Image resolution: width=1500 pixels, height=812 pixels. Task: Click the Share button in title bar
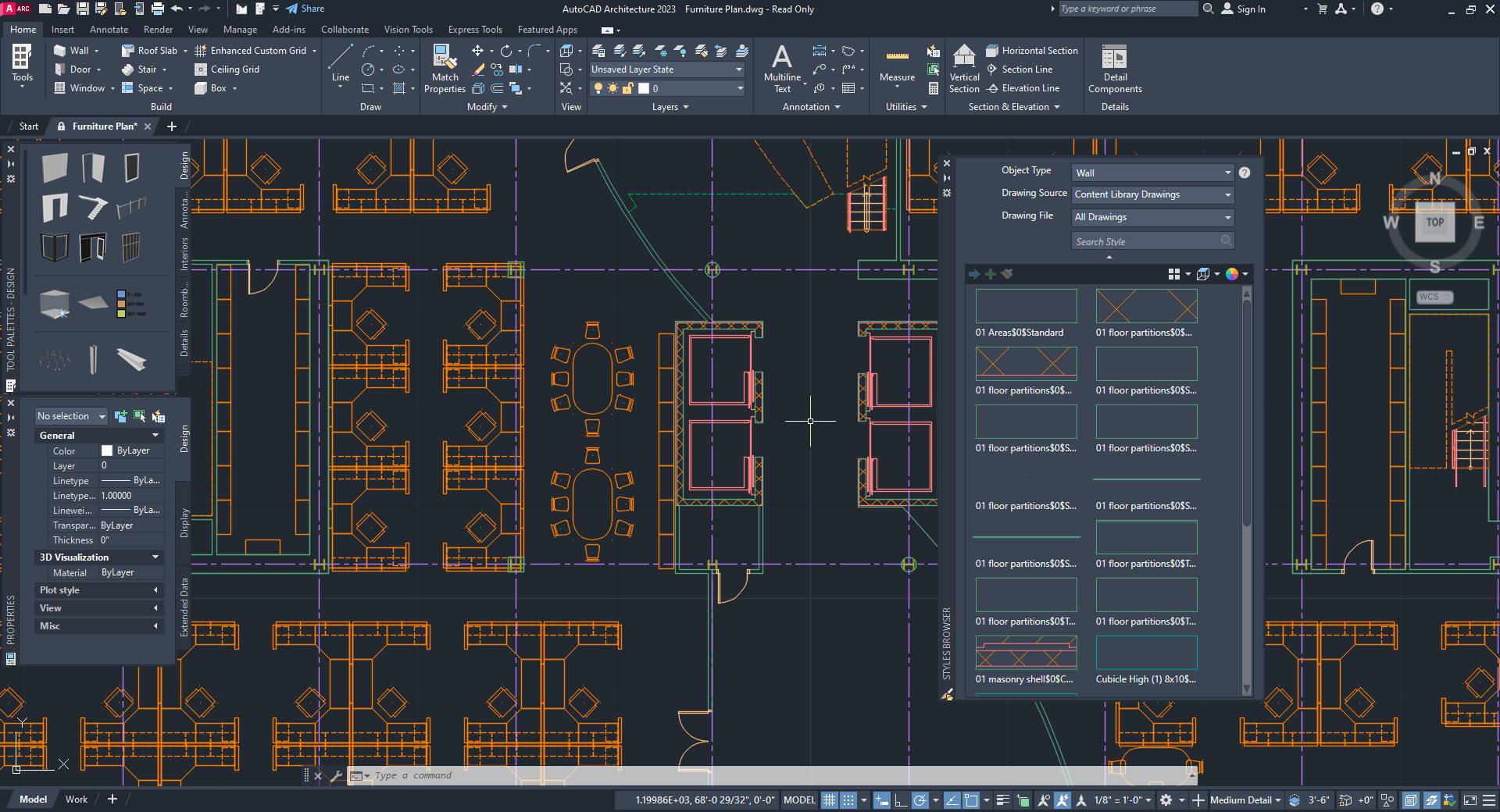pos(305,9)
